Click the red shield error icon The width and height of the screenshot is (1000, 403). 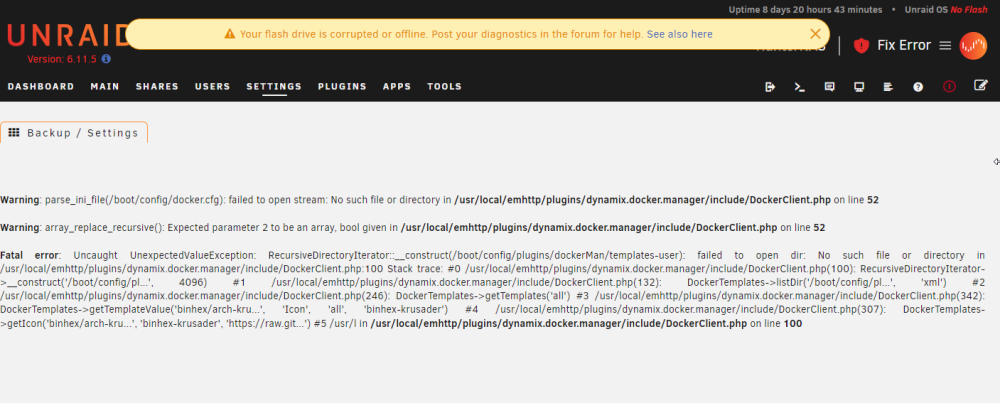(x=862, y=45)
